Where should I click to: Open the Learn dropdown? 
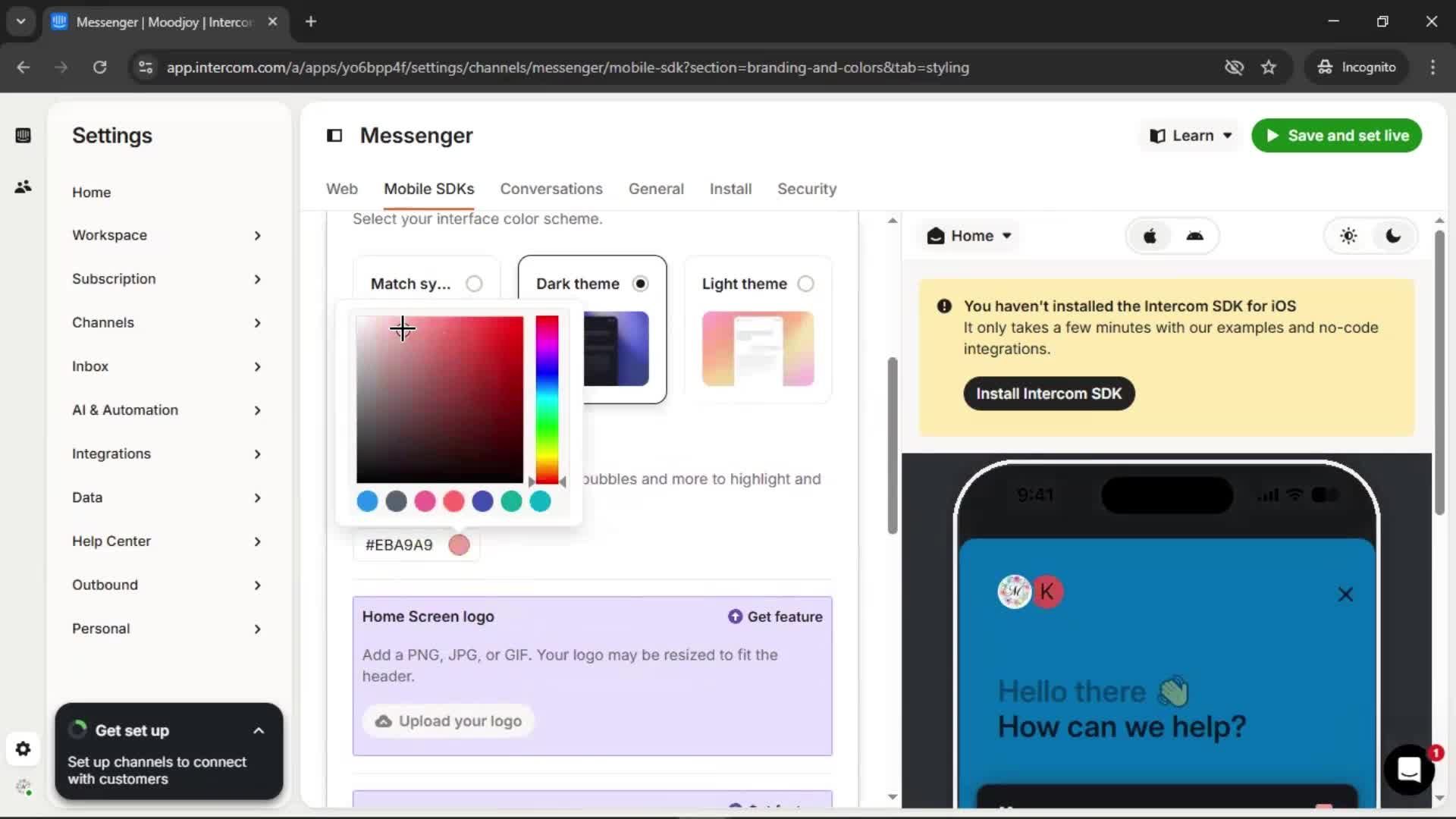1191,136
